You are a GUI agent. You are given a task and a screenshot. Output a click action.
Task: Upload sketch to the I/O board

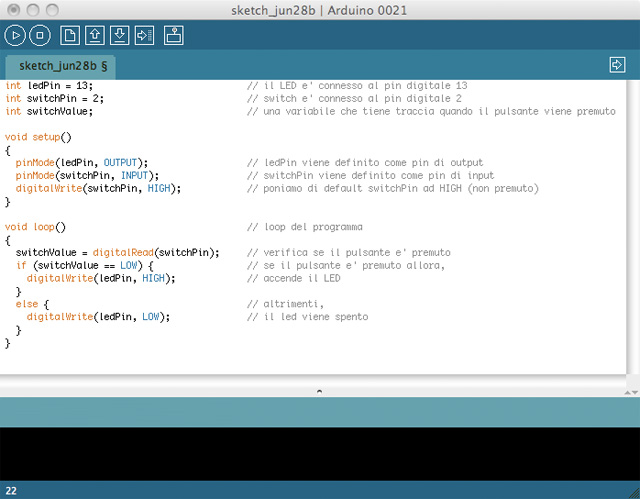pos(144,36)
